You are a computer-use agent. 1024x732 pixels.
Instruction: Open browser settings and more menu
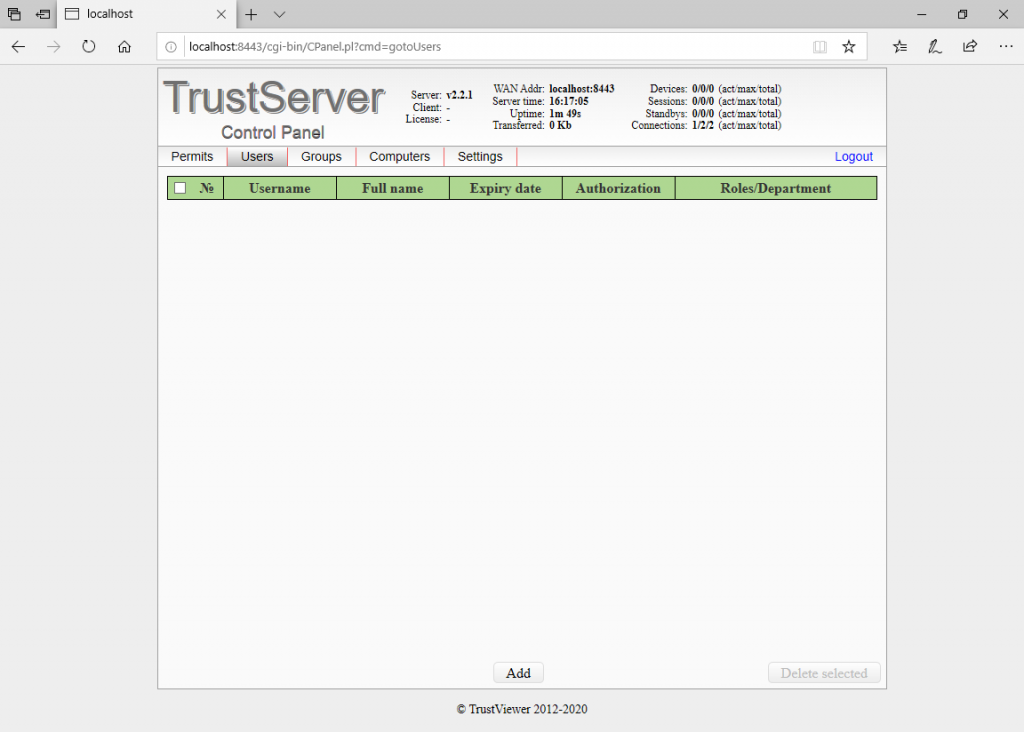tap(1006, 46)
